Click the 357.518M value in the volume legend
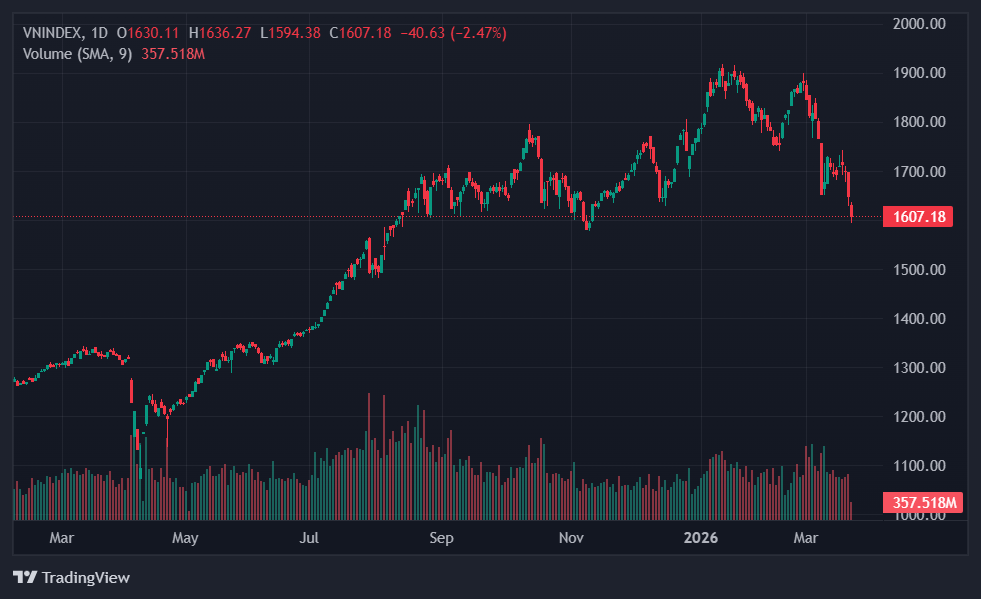Image resolution: width=981 pixels, height=599 pixels. click(x=173, y=53)
